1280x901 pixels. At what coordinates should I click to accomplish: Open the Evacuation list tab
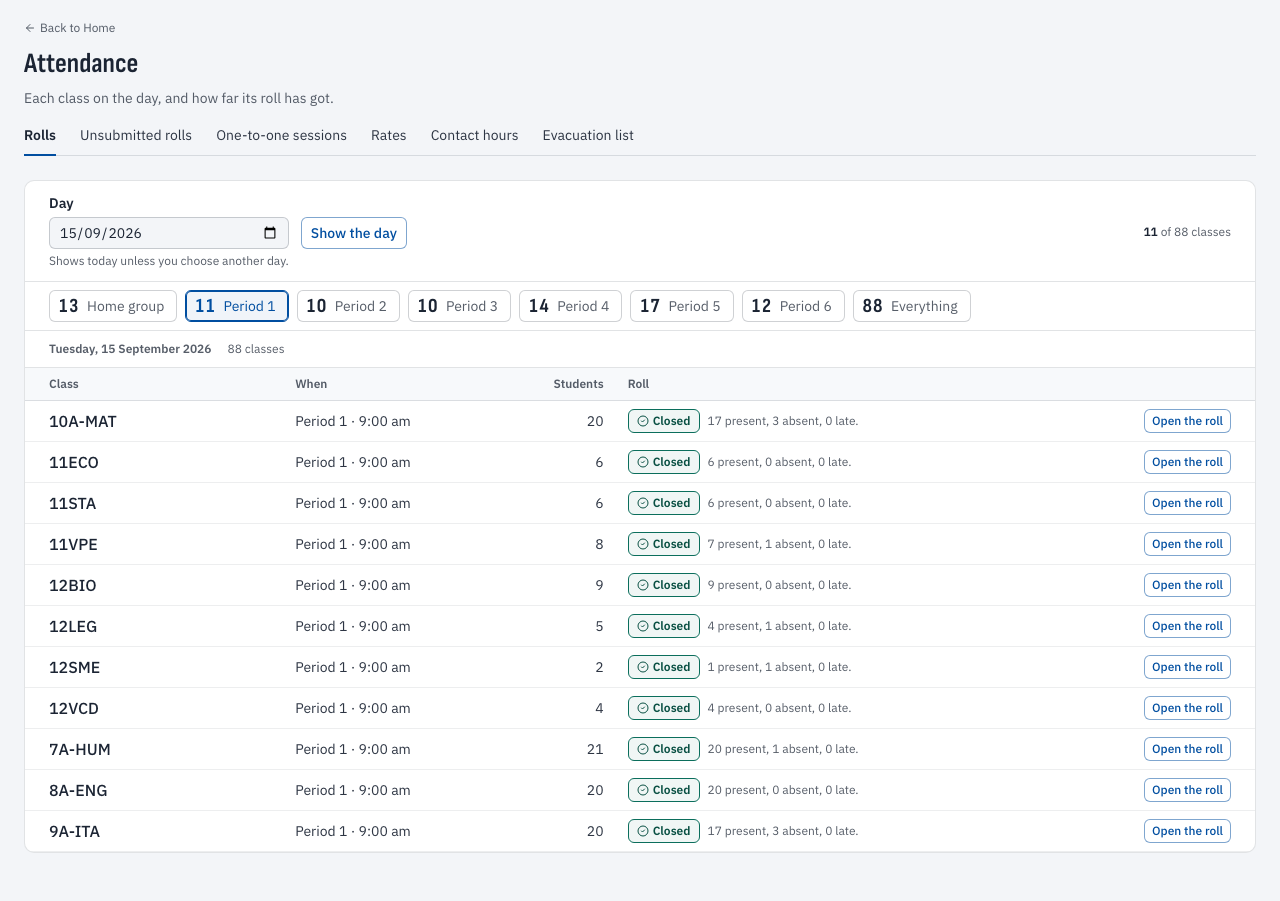tap(588, 135)
